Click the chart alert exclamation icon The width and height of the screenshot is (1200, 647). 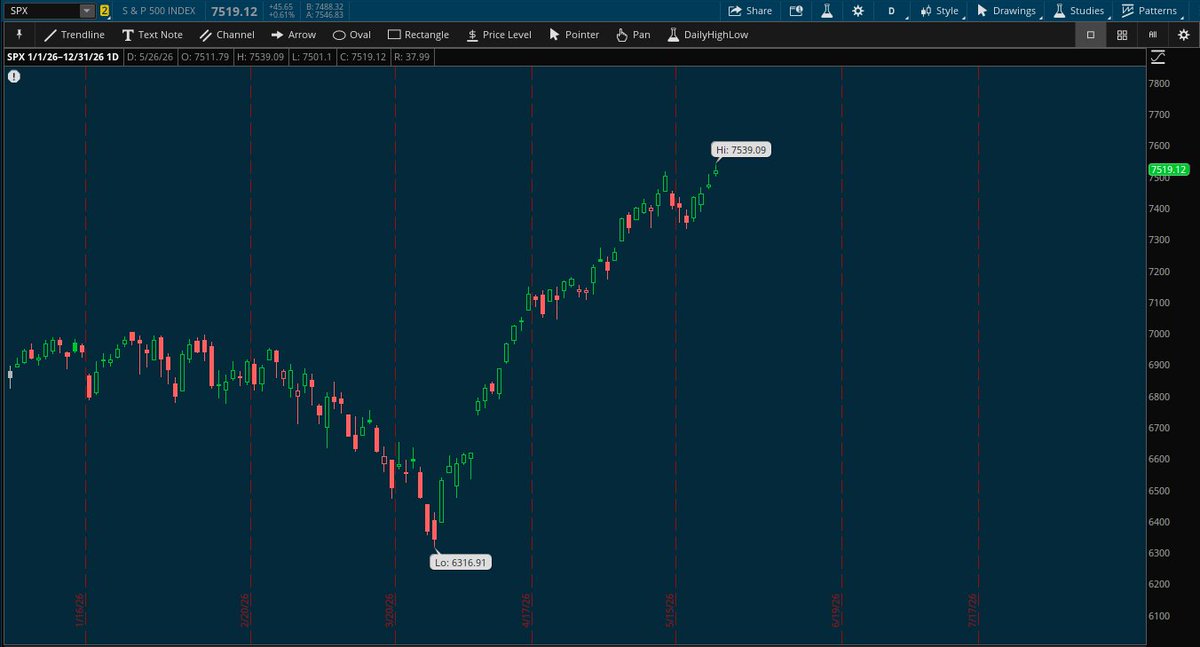pyautogui.click(x=14, y=76)
